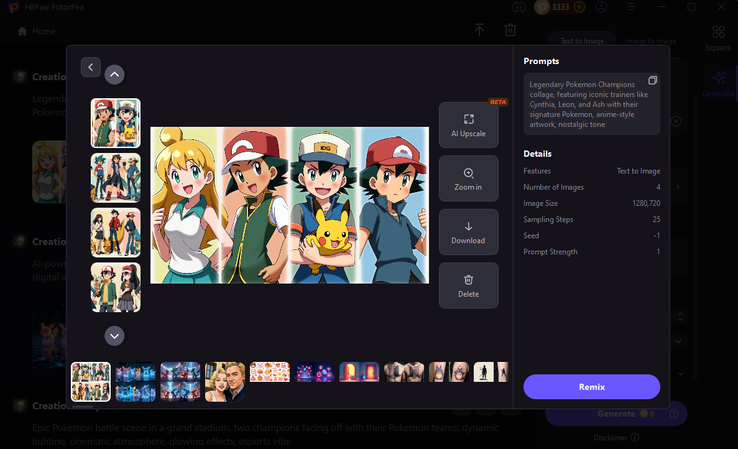The width and height of the screenshot is (738, 449).
Task: Click the export upload arrow icon in toolbar
Action: coord(479,30)
